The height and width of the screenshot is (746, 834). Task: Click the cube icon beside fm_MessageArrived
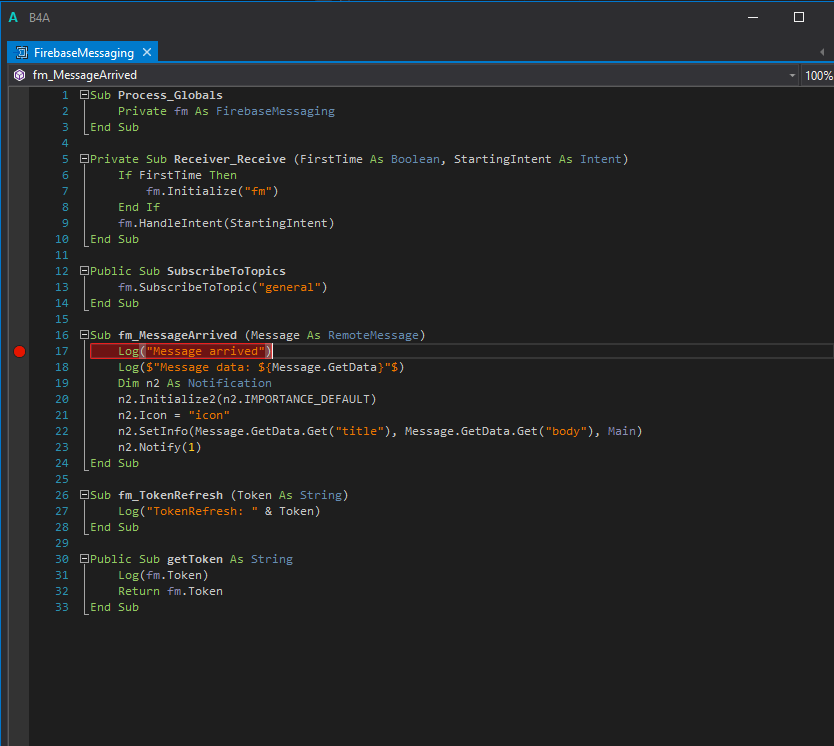point(19,75)
